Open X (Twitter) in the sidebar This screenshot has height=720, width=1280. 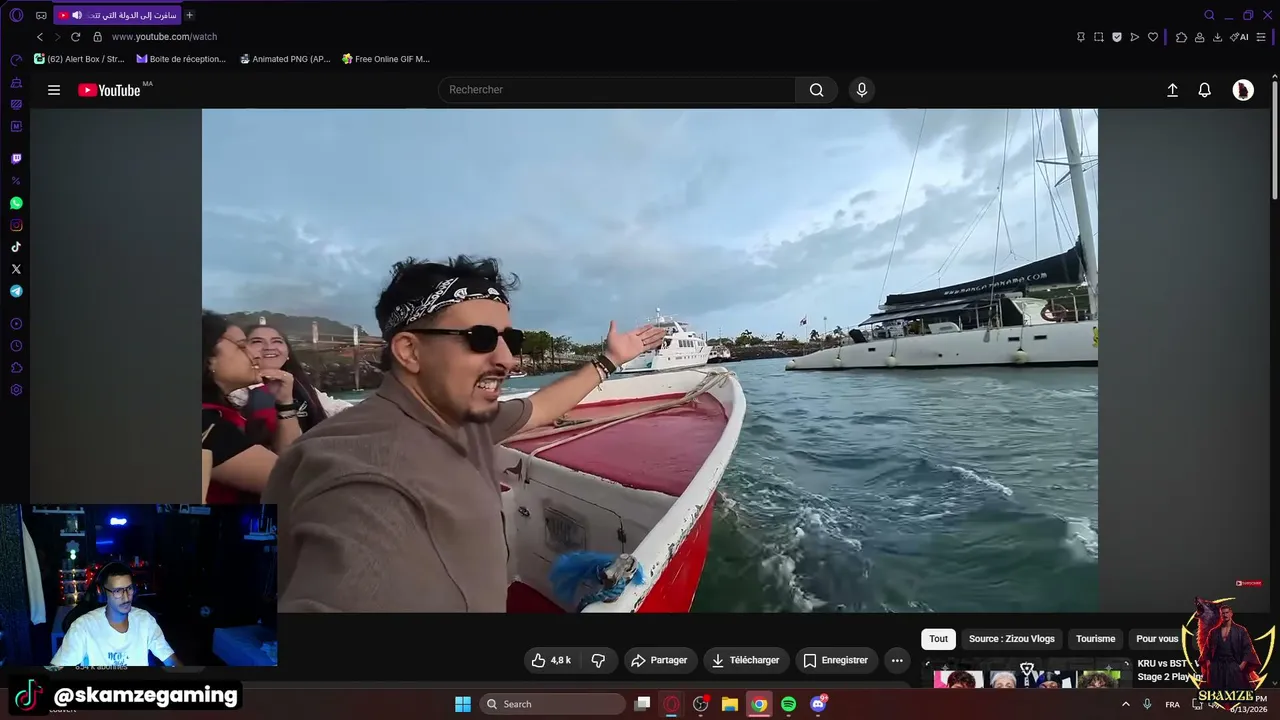tap(16, 269)
